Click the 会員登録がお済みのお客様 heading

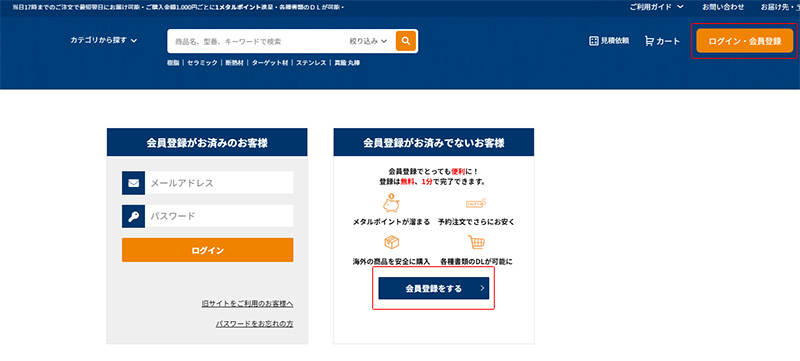(x=207, y=143)
